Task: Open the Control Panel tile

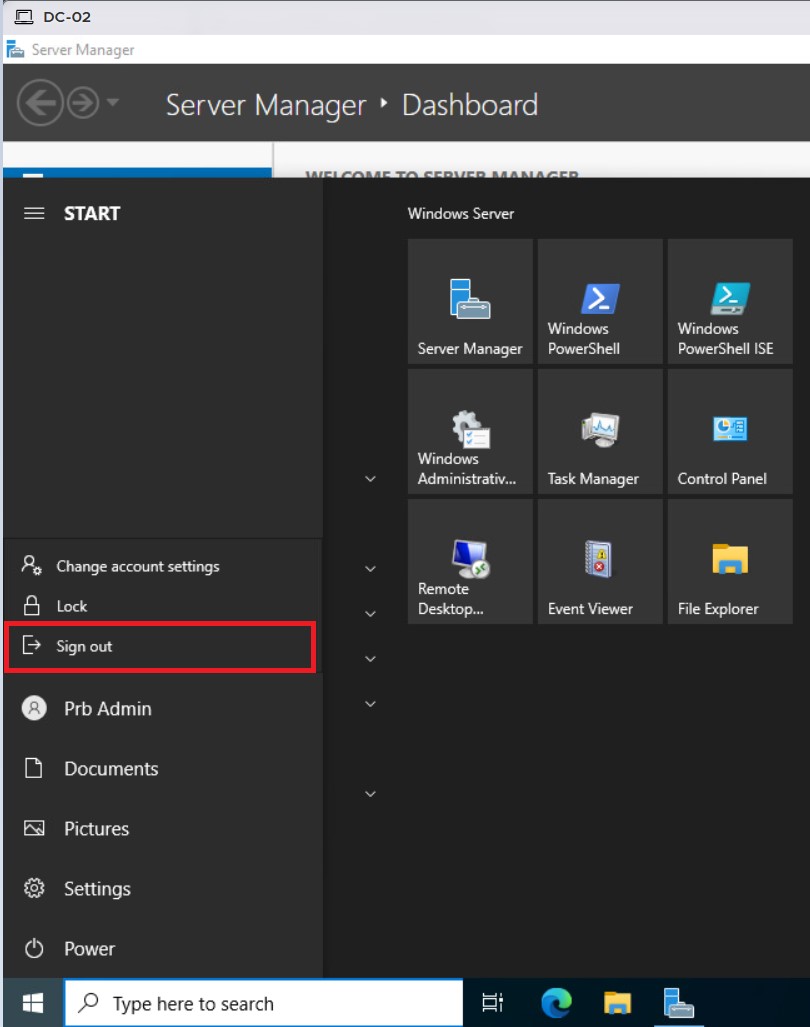Action: [x=730, y=431]
